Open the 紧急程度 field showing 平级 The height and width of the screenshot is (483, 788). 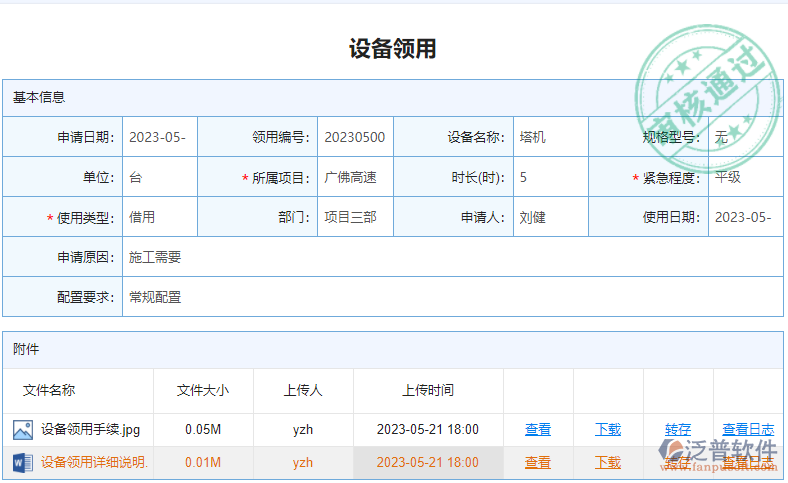click(x=744, y=178)
